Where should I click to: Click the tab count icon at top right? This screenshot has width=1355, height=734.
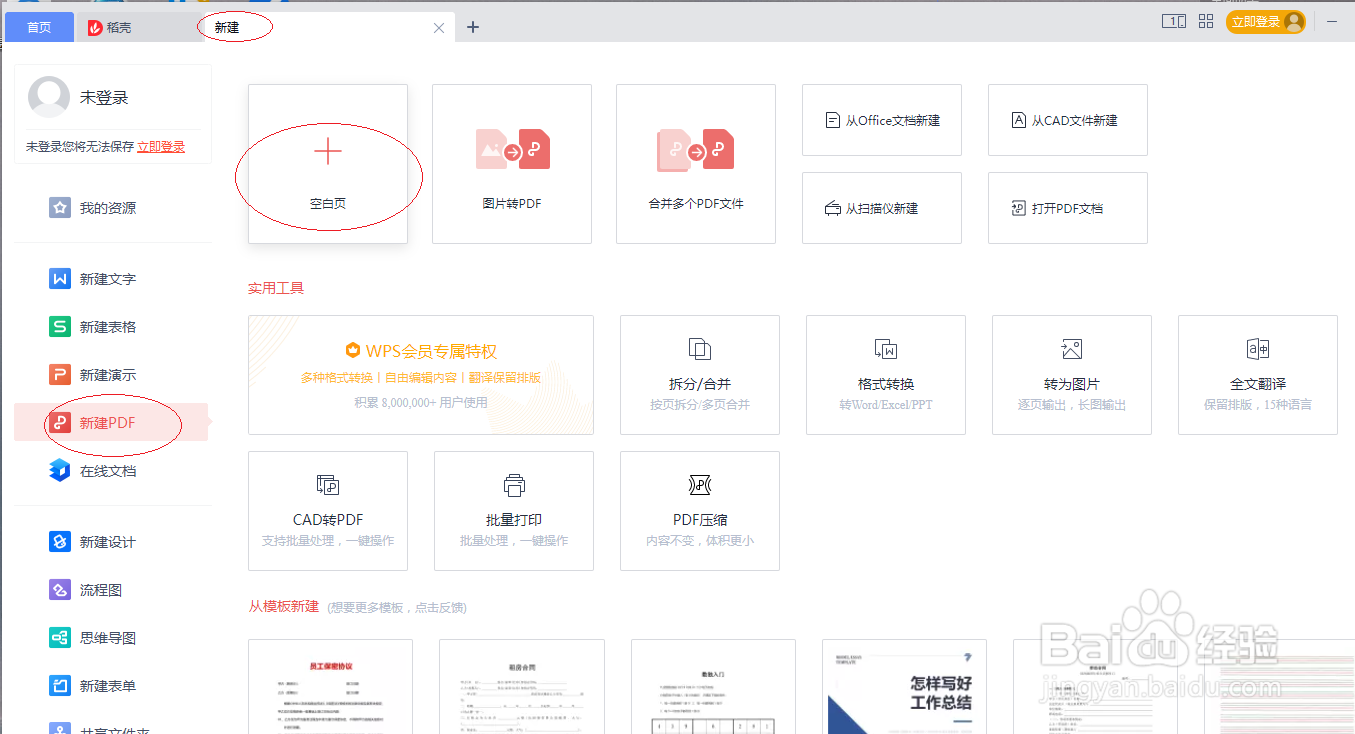tap(1174, 21)
